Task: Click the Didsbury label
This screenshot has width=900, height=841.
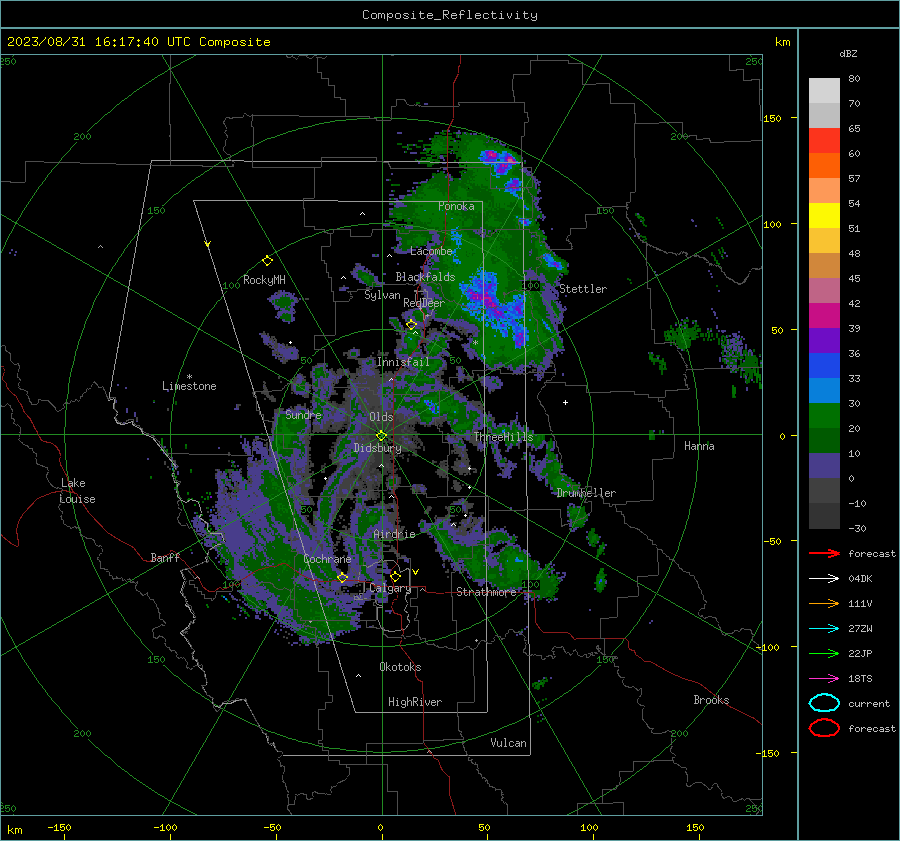Action: coord(377,448)
